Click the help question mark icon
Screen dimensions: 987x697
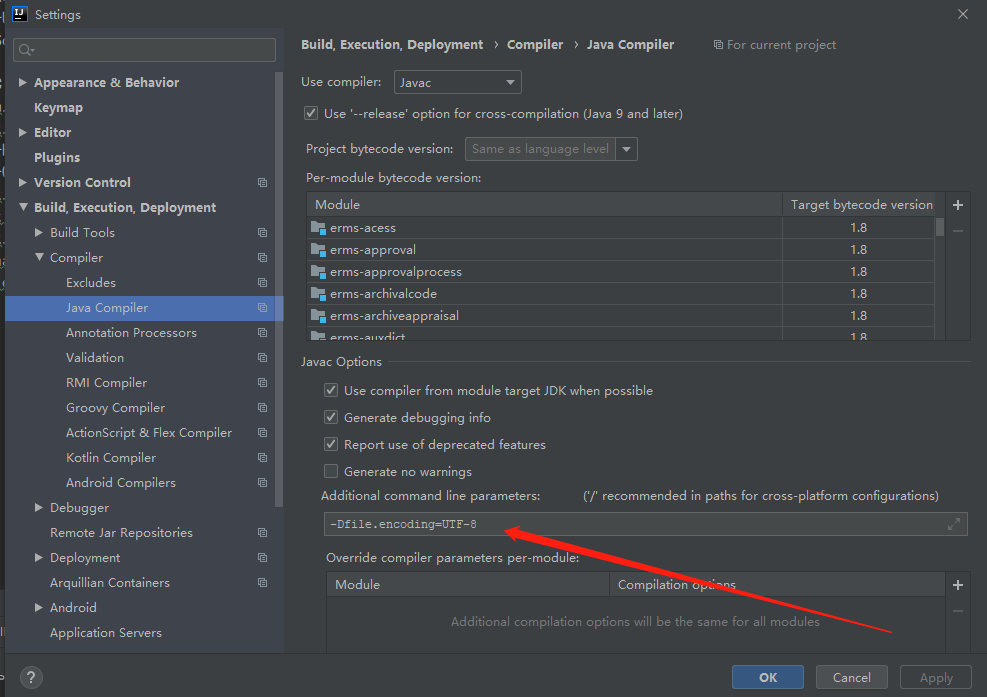(30, 677)
